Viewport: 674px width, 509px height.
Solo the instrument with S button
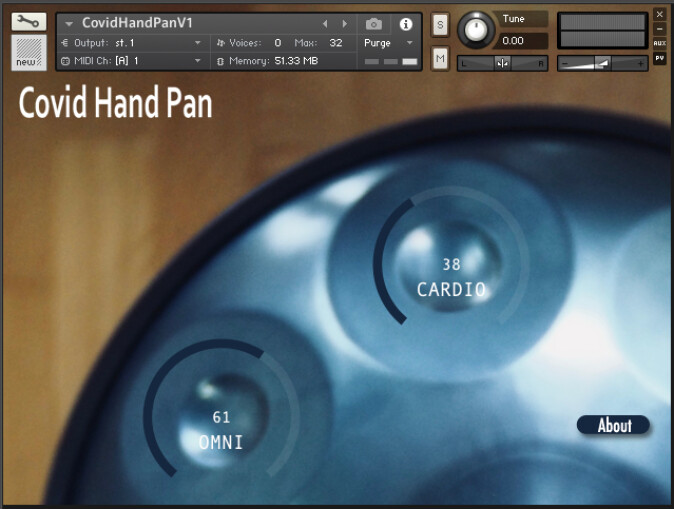[x=440, y=25]
